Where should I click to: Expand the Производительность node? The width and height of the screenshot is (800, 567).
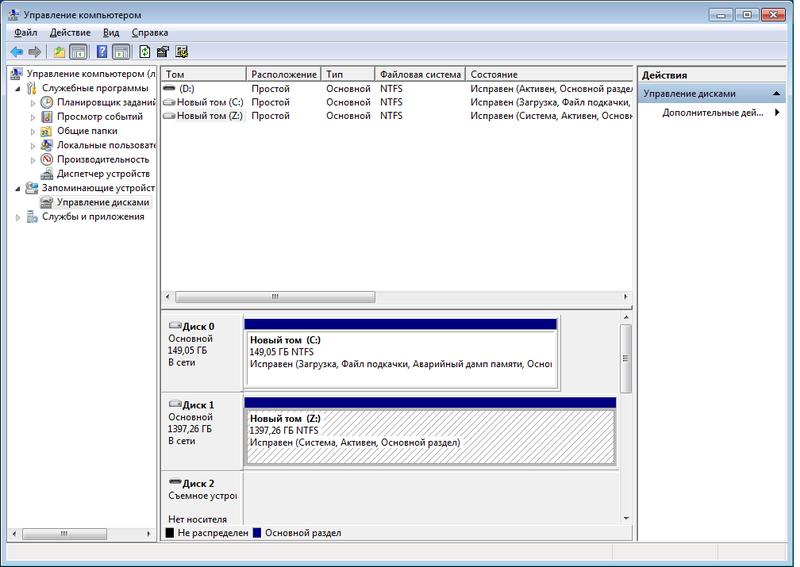click(33, 160)
